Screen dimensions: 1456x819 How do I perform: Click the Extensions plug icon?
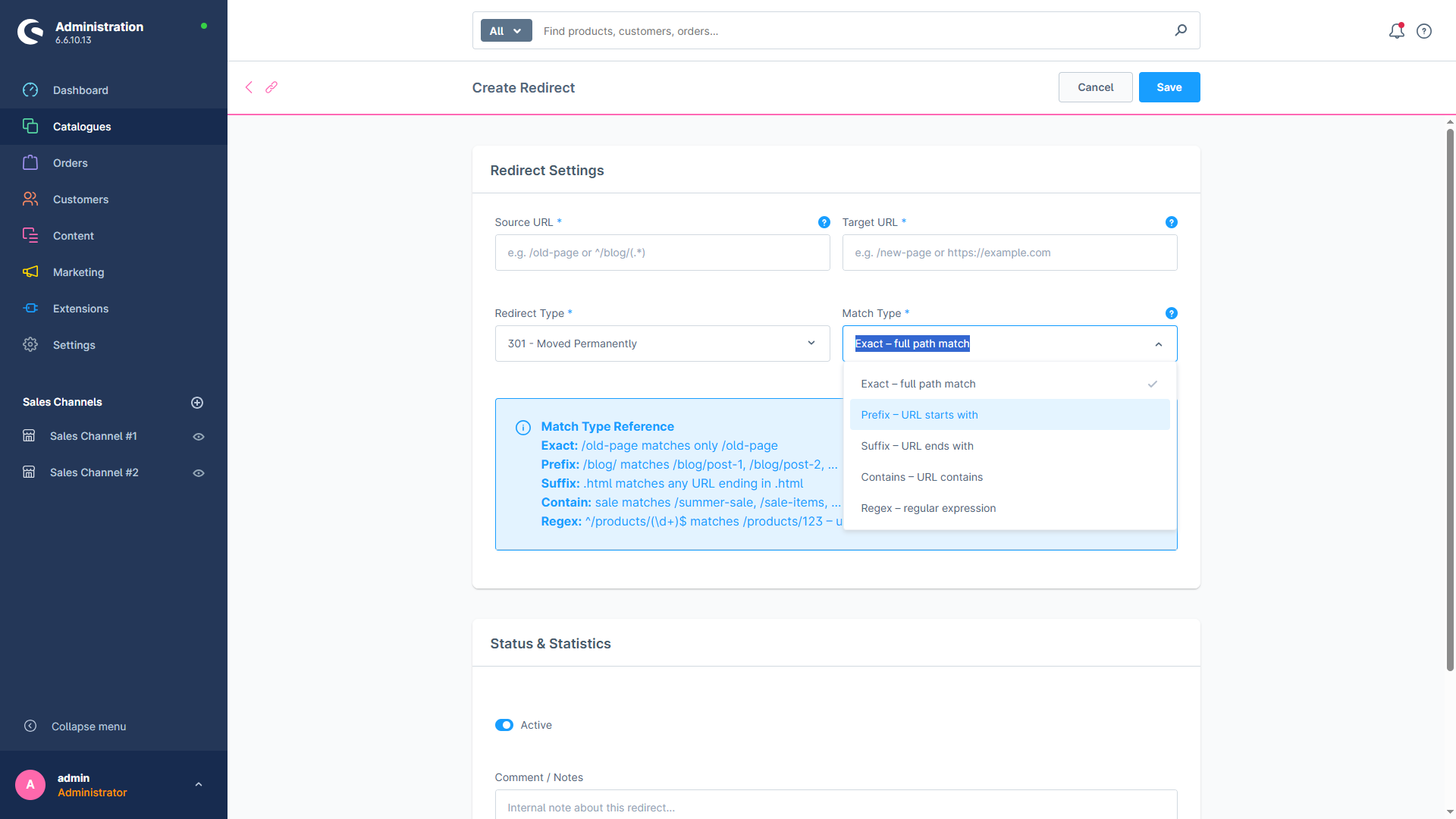click(30, 309)
